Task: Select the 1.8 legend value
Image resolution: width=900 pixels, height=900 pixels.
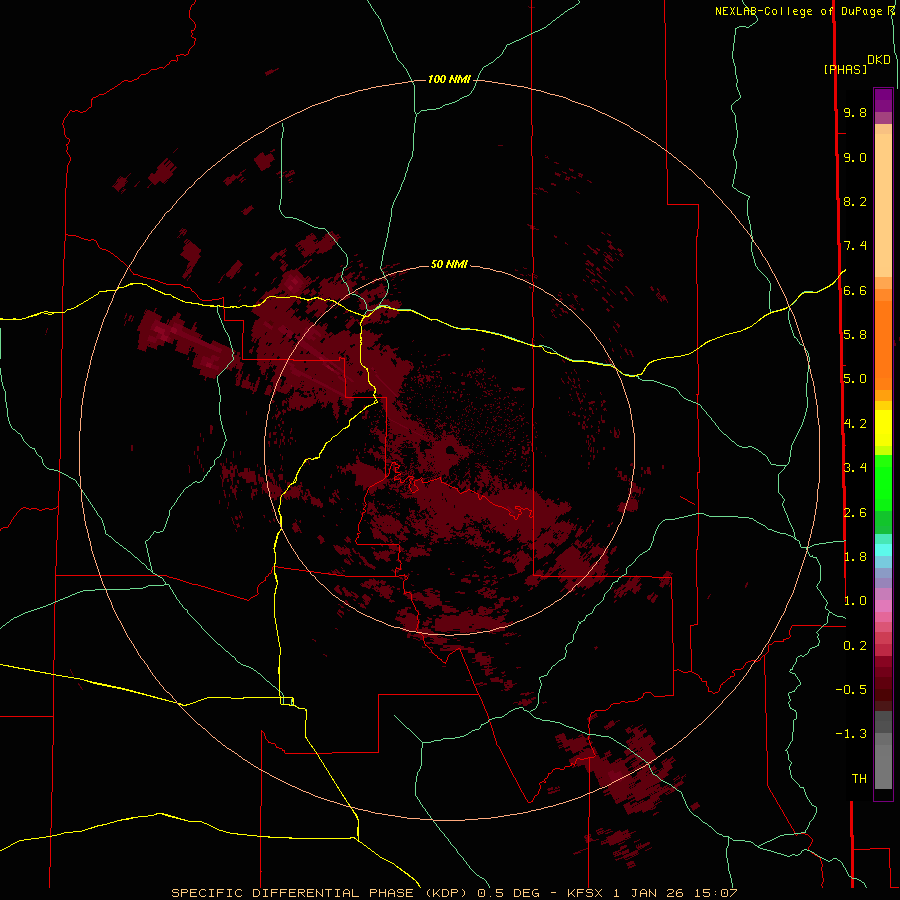Action: (855, 557)
